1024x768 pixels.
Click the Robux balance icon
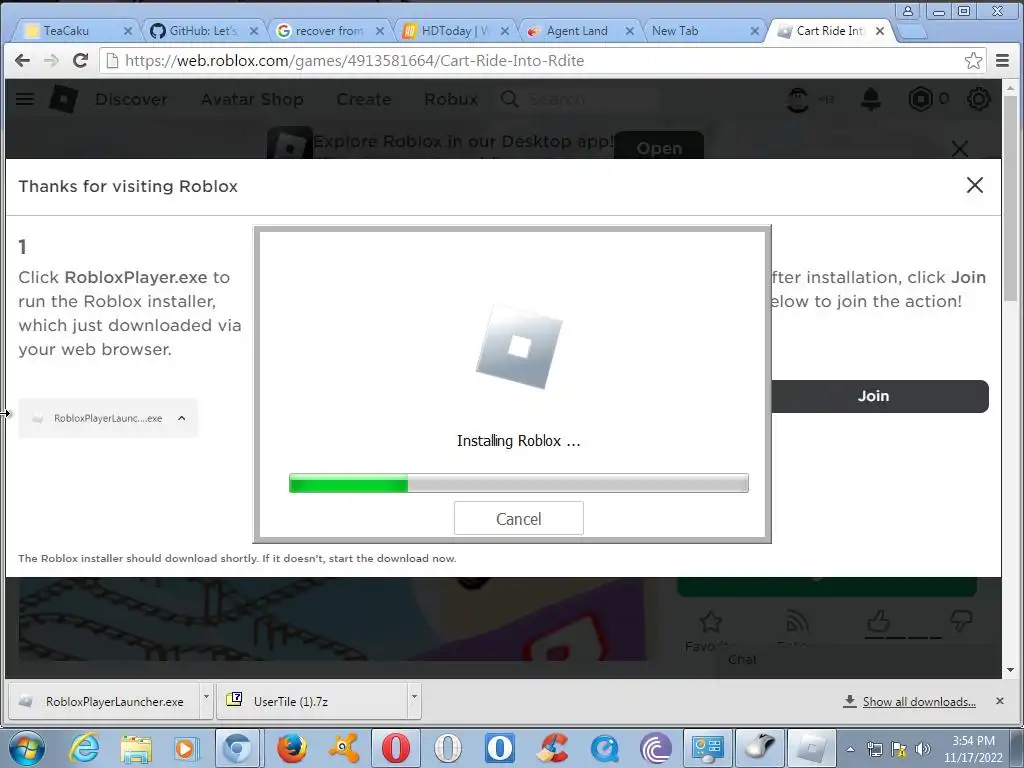coord(920,99)
